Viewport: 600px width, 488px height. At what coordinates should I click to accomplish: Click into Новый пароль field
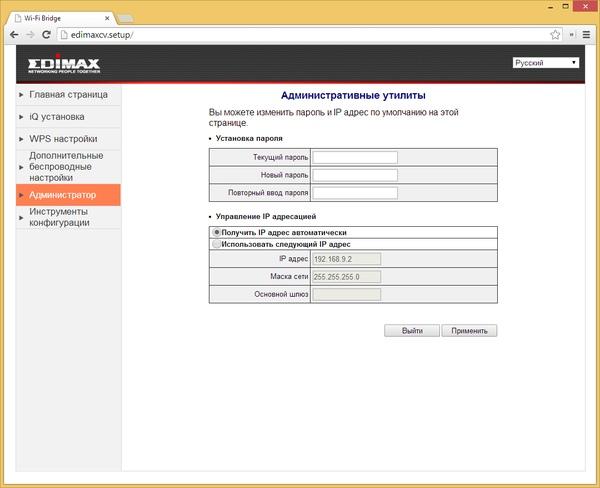[x=355, y=175]
